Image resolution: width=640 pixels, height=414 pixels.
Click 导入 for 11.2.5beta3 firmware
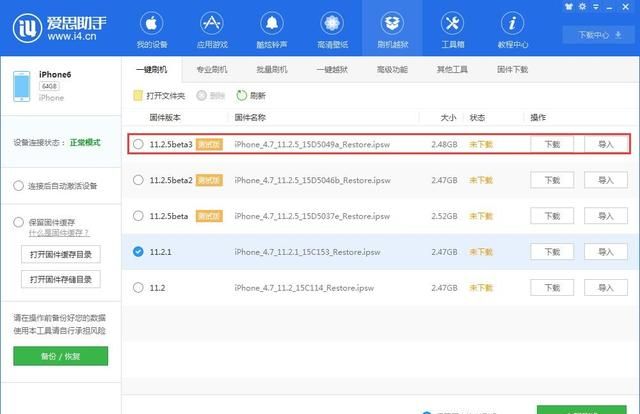(x=606, y=144)
